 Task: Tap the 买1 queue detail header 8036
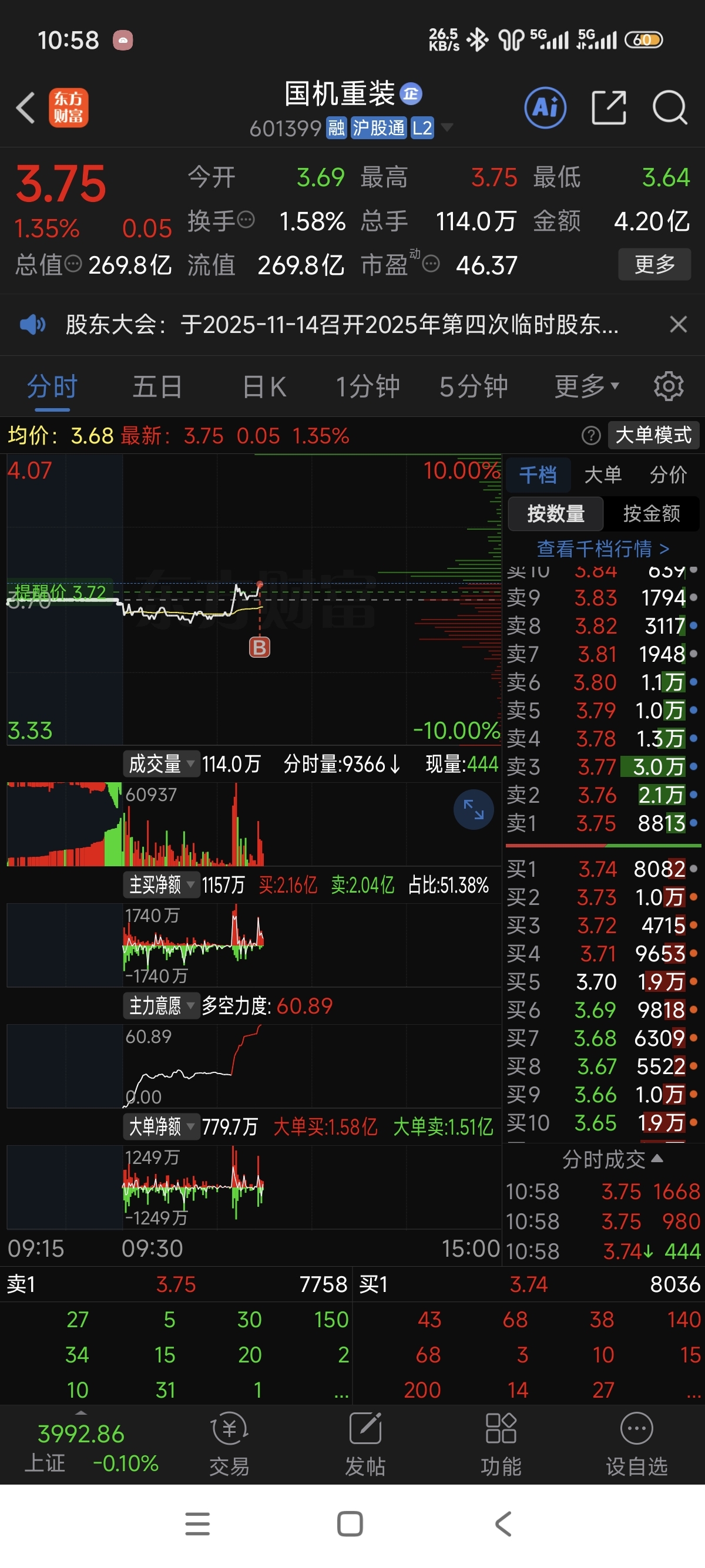[x=529, y=1284]
